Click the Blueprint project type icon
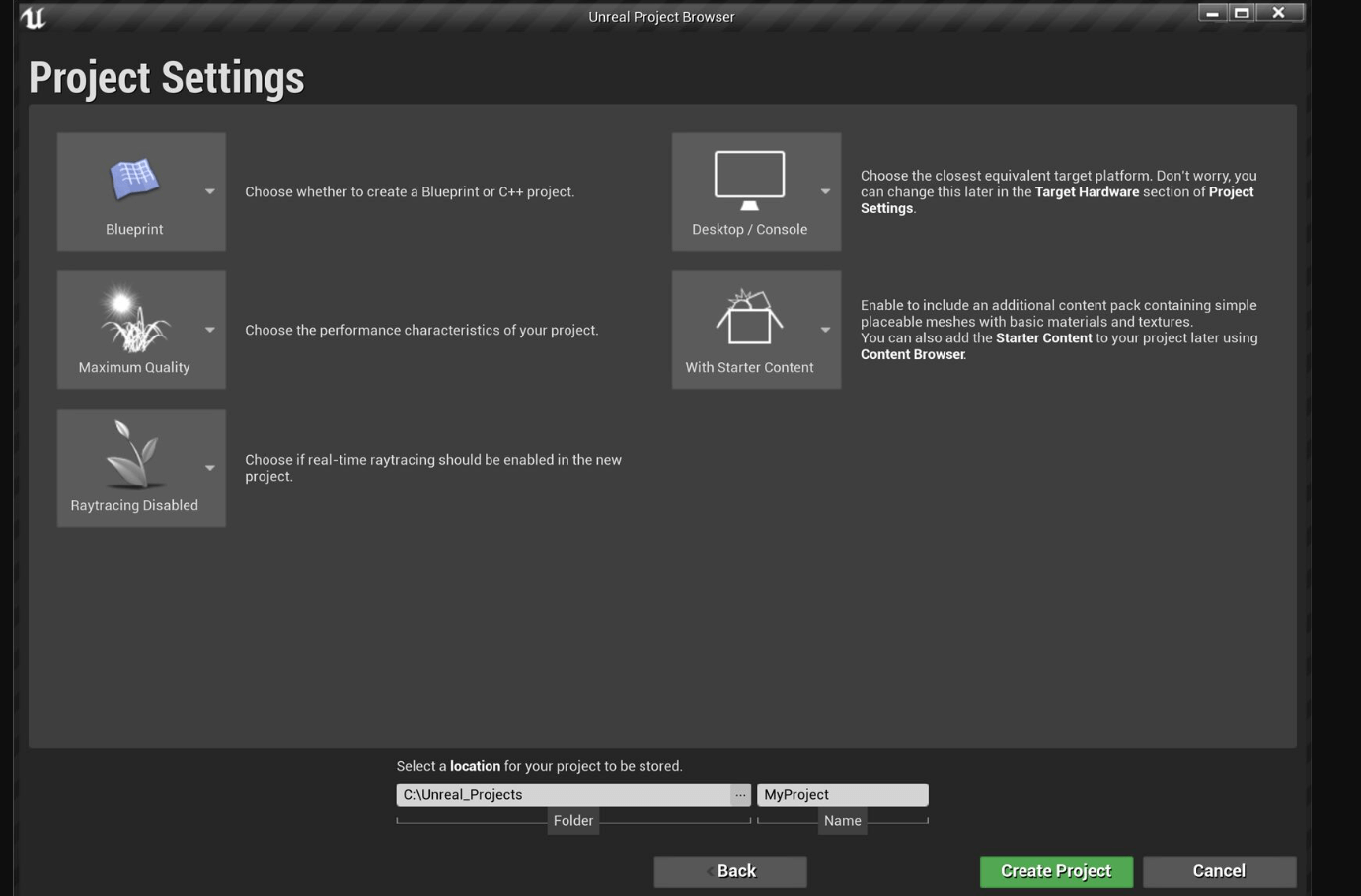Viewport: 1361px width, 896px height. tap(134, 181)
